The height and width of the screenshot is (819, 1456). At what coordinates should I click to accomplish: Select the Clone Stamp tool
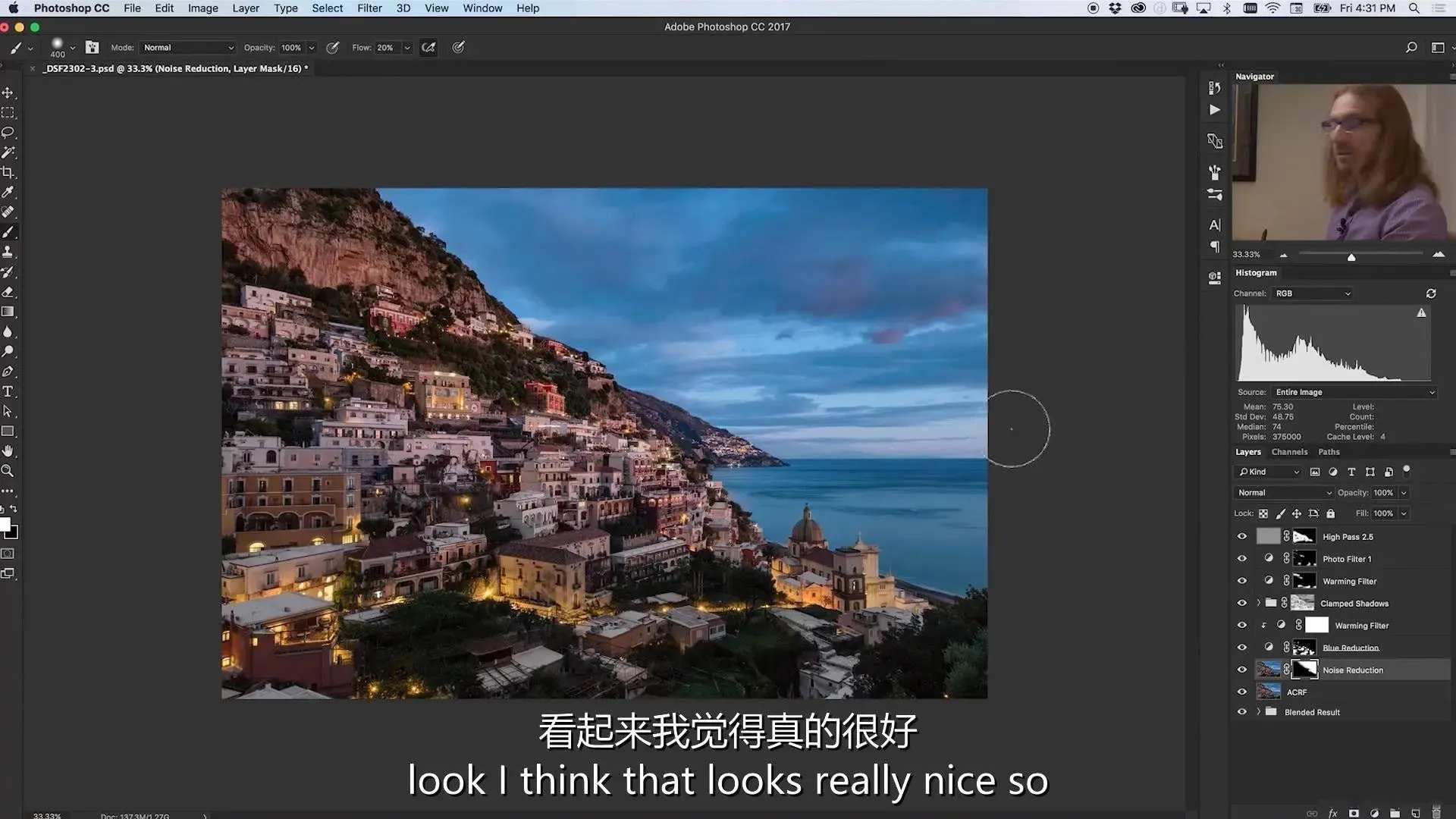tap(8, 252)
